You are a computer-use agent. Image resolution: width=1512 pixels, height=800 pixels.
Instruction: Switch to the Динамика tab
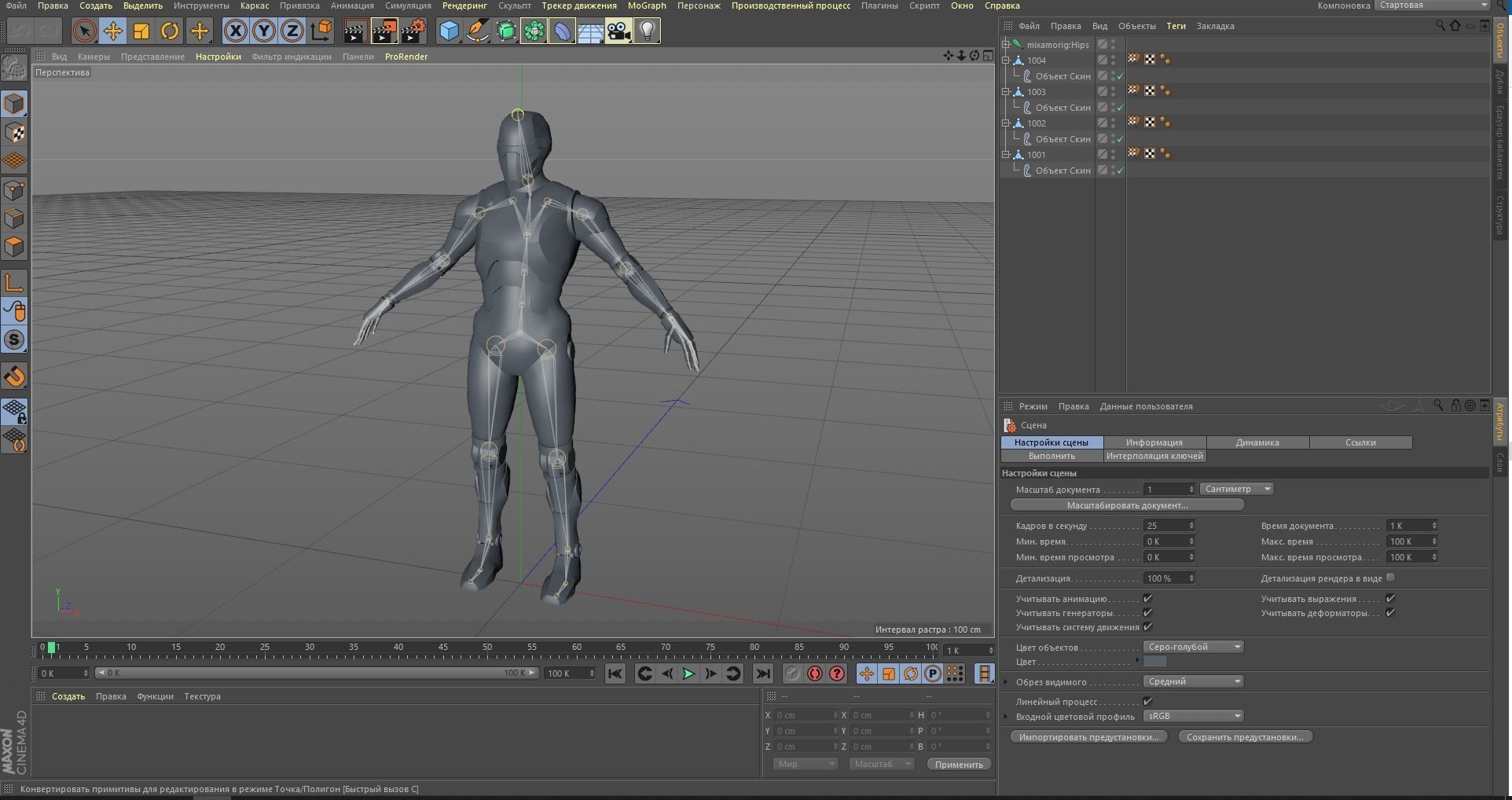[x=1257, y=442]
